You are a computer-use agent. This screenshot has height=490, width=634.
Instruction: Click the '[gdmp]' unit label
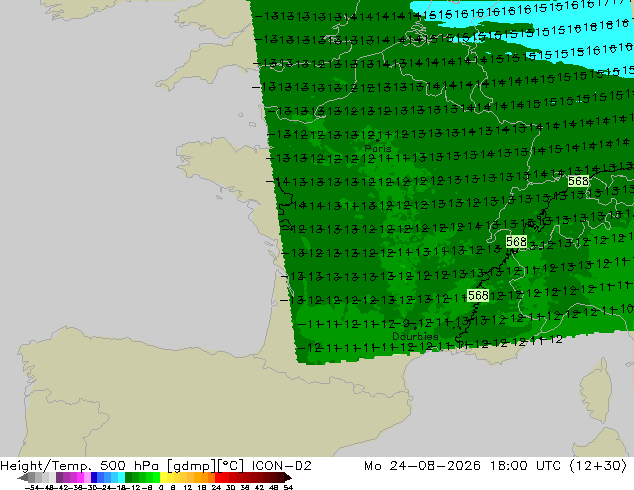coord(191,466)
